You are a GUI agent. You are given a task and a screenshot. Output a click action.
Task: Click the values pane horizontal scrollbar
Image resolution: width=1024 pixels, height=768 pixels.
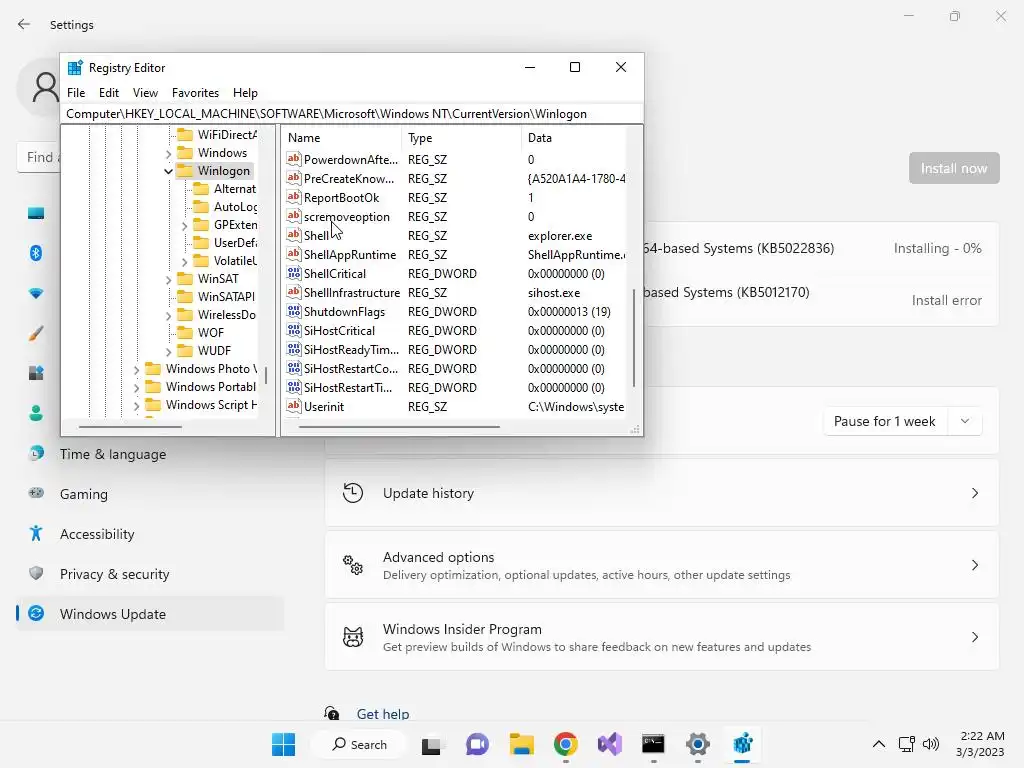(399, 427)
